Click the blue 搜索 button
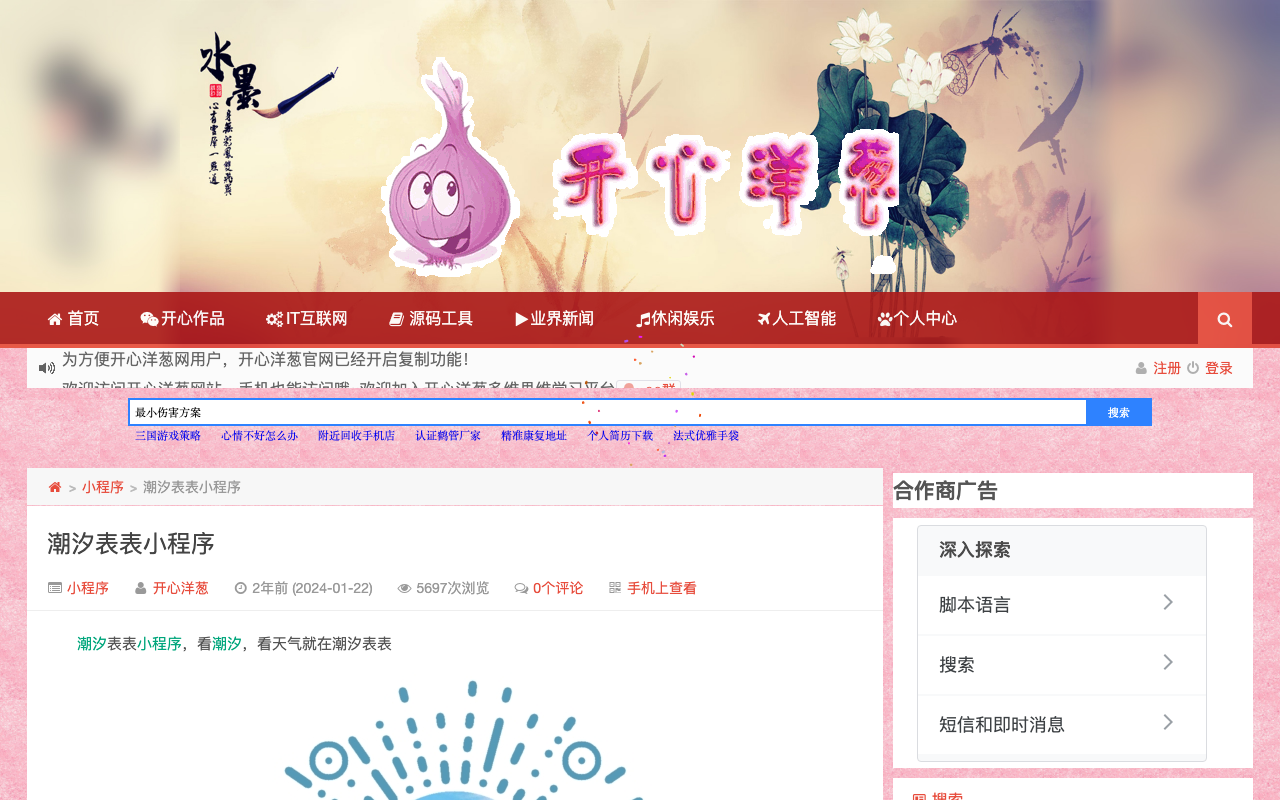Image resolution: width=1280 pixels, height=800 pixels. pos(1119,412)
